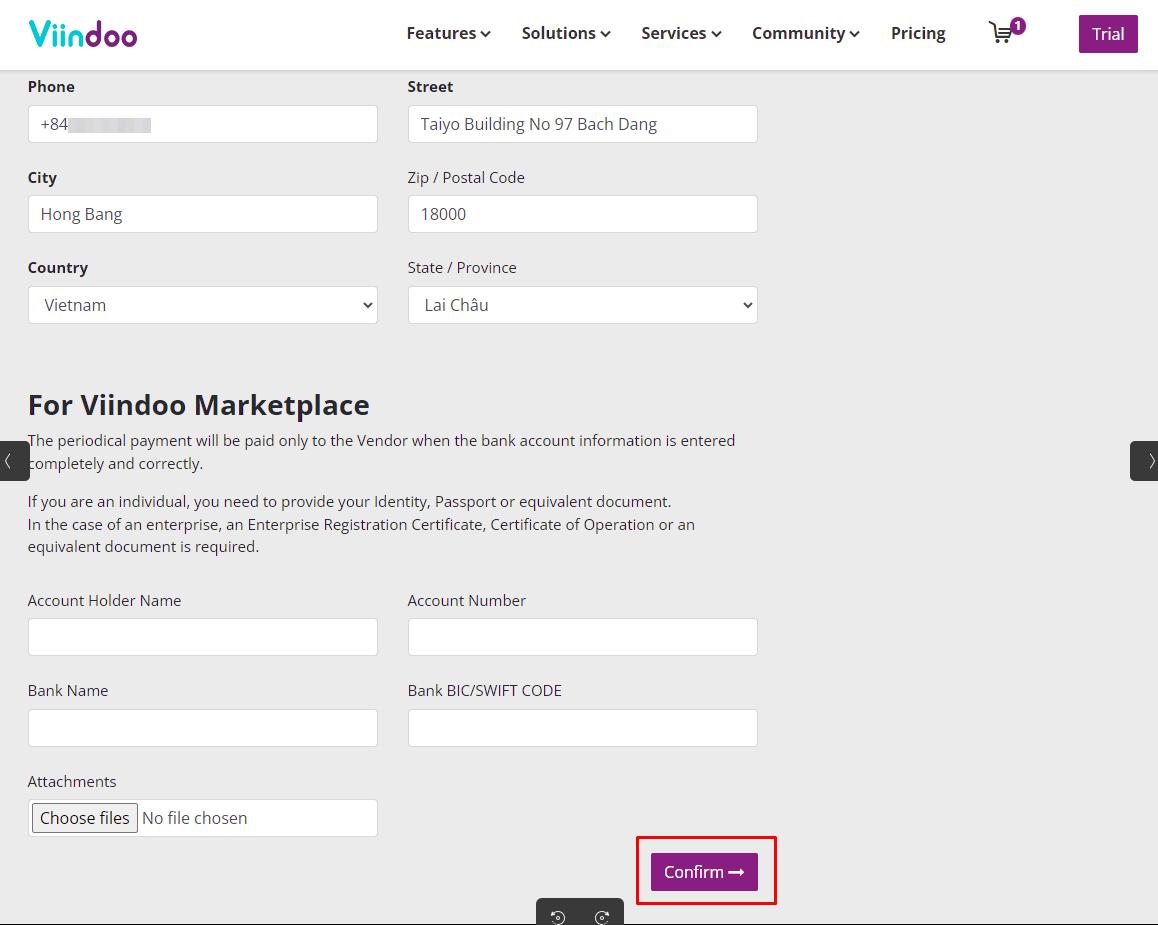1158x925 pixels.
Task: Open the Country dropdown showing Vietnam
Action: pos(203,305)
